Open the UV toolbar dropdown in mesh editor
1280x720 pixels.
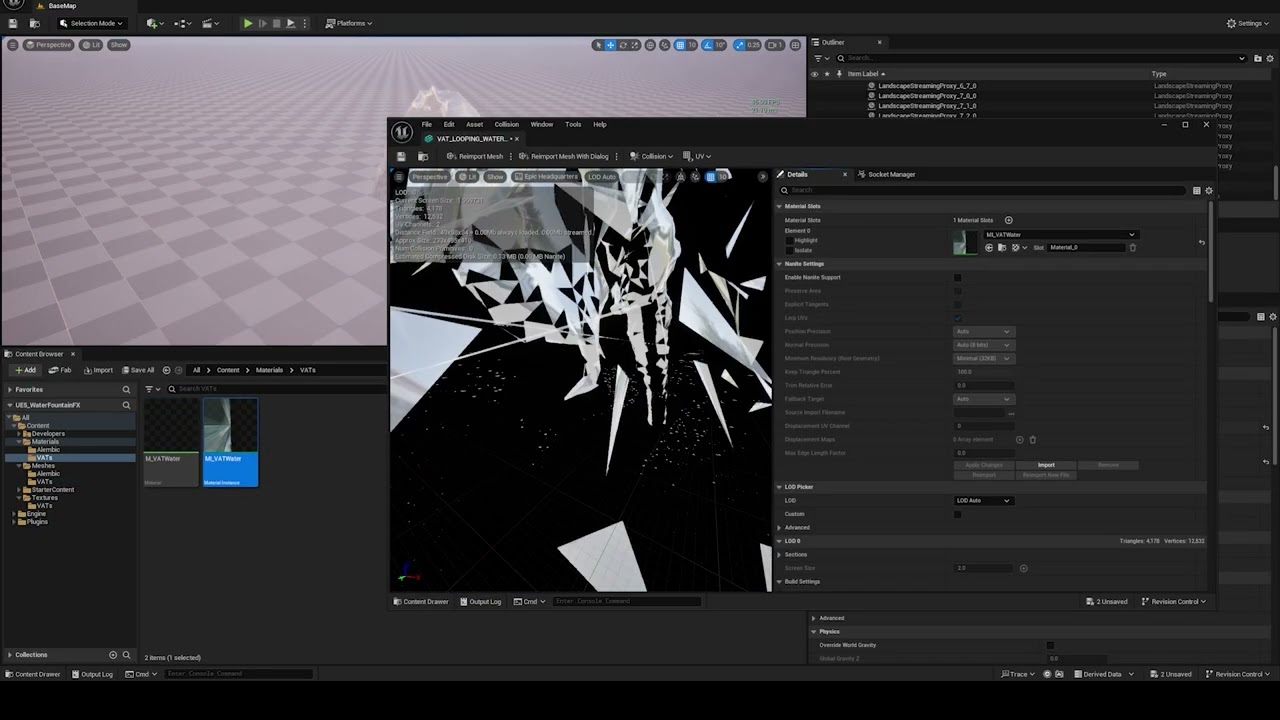coord(697,156)
